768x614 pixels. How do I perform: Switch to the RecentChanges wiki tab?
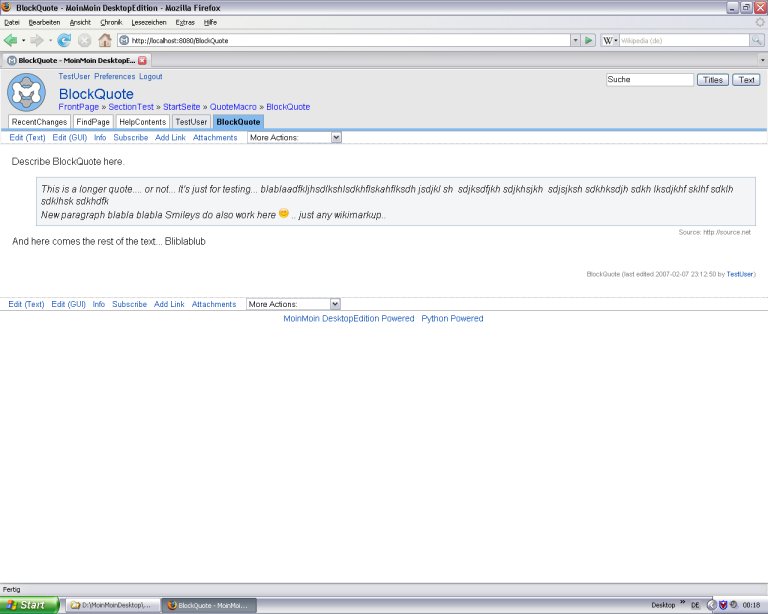coord(39,122)
